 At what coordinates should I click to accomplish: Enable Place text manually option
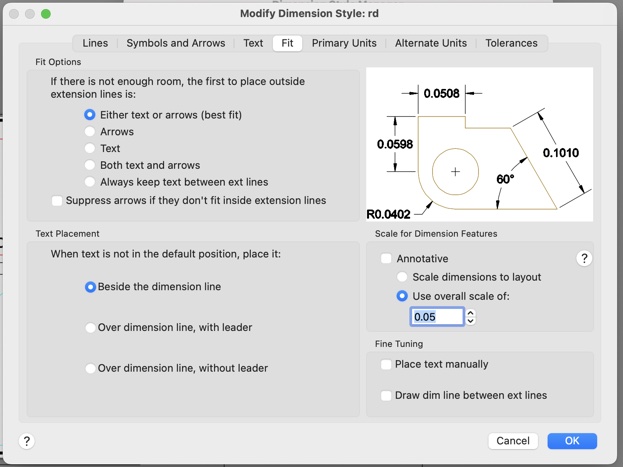pos(386,365)
